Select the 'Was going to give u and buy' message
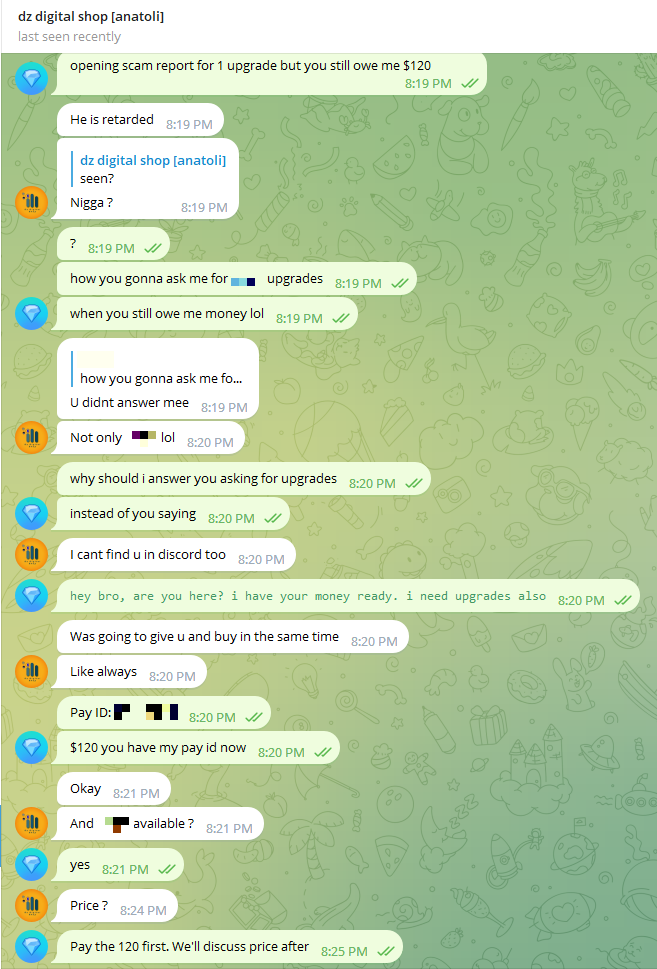 [x=232, y=637]
